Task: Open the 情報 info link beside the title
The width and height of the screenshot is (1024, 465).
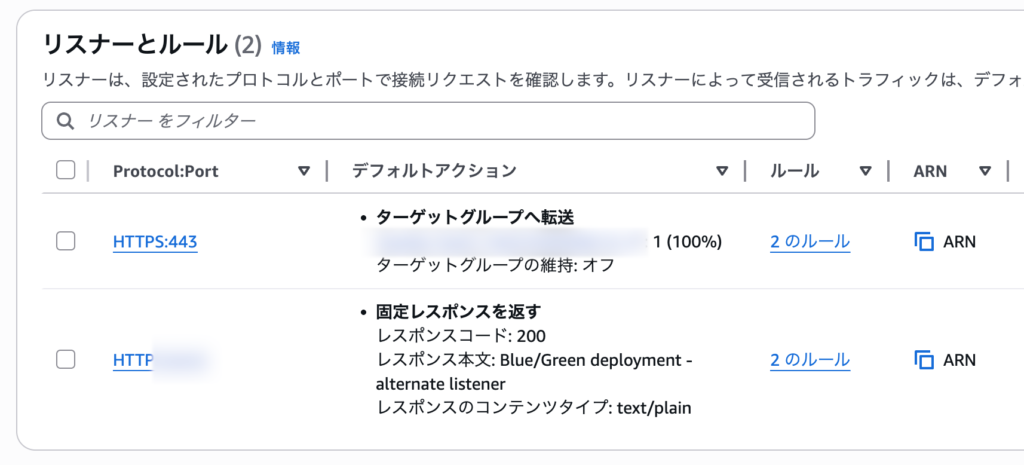Action: coord(286,47)
